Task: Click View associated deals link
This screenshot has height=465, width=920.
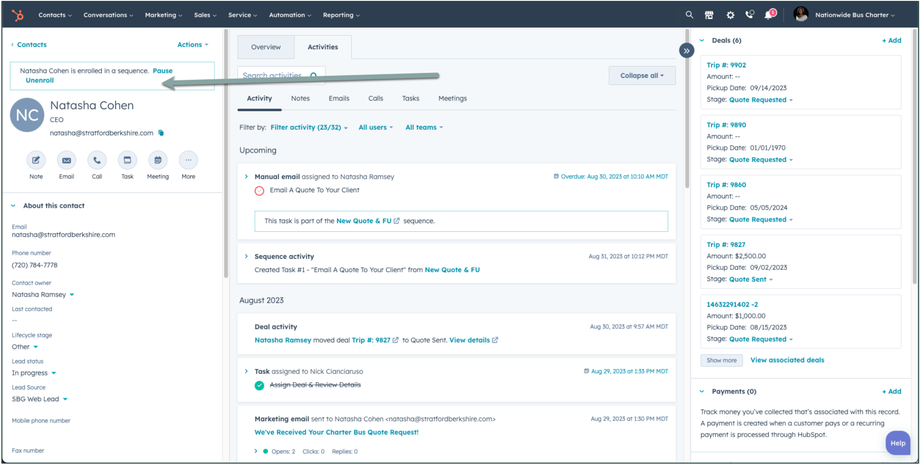Action: click(x=787, y=360)
